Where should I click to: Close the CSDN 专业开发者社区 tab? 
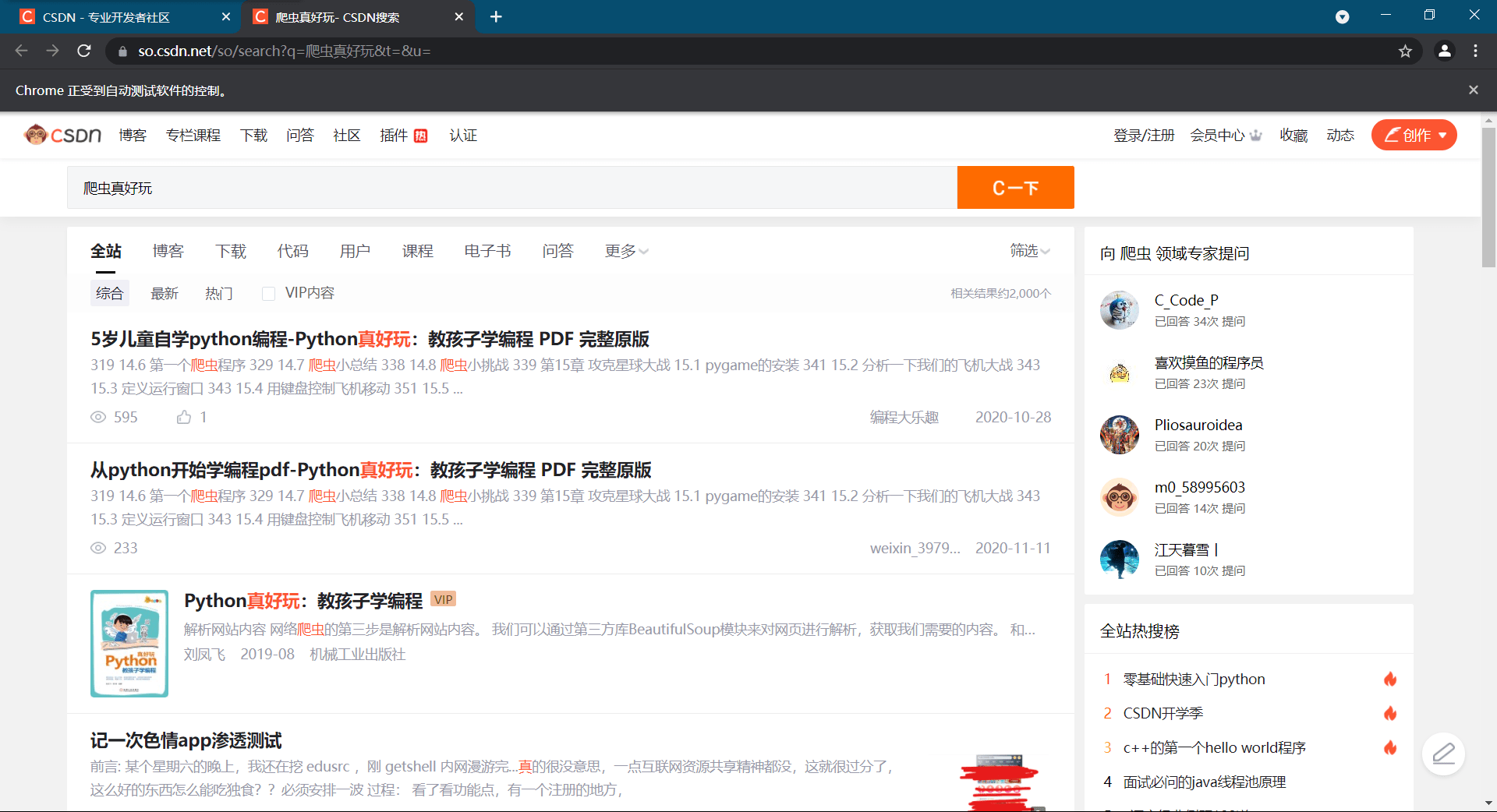[226, 16]
